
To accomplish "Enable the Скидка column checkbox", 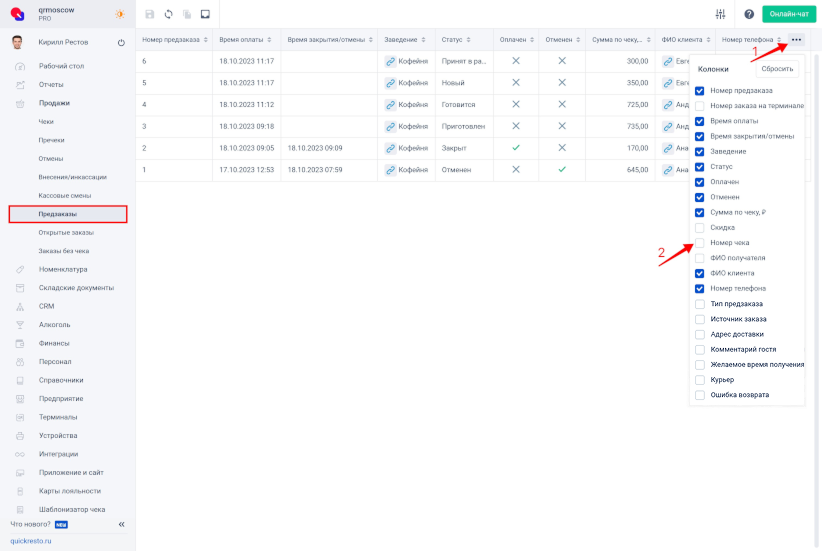I will [x=700, y=227].
